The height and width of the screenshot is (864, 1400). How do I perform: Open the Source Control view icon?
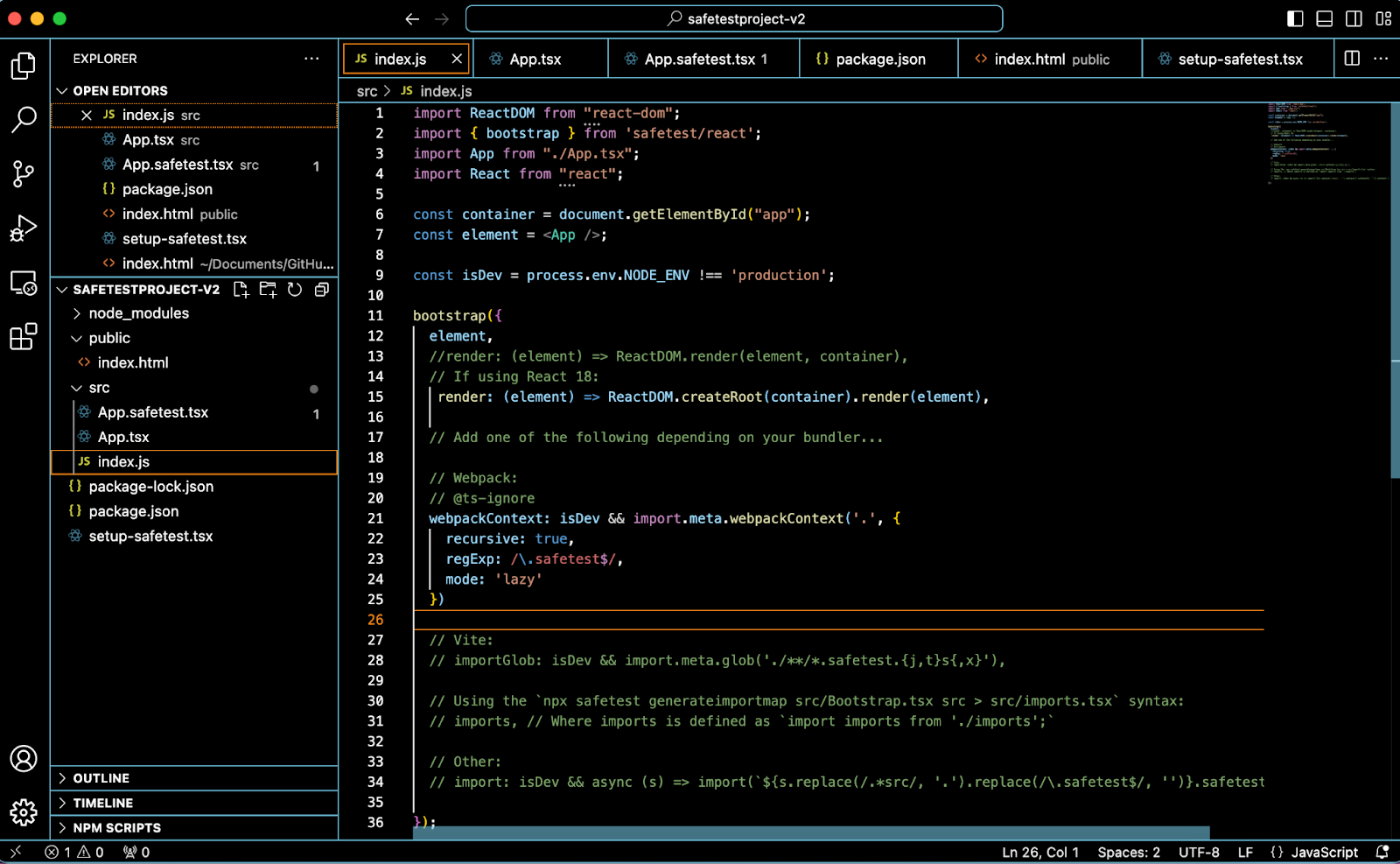24,173
